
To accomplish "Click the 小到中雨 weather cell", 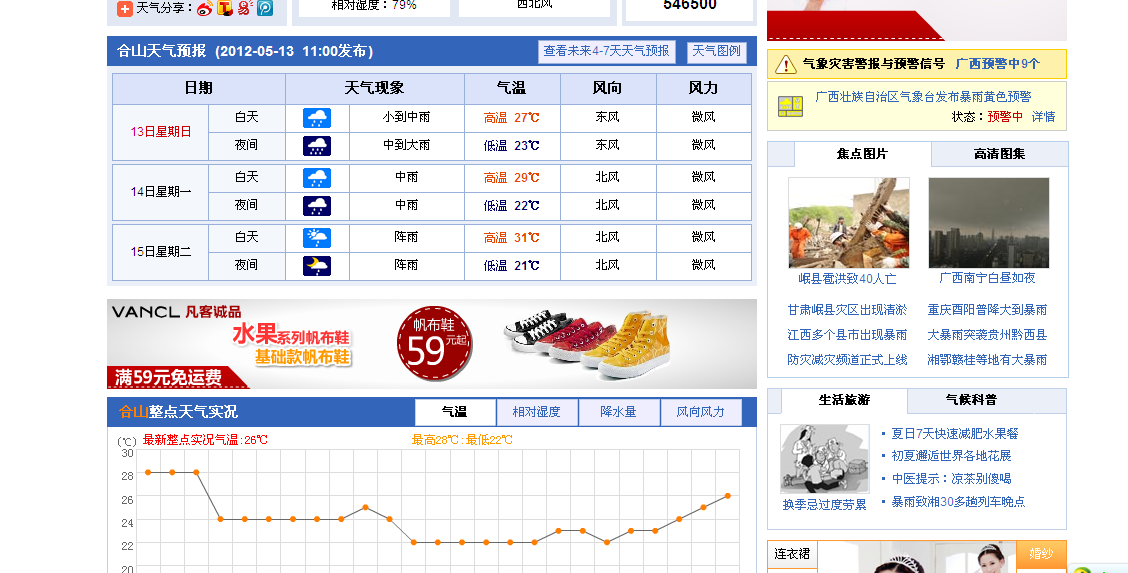I will click(x=406, y=118).
